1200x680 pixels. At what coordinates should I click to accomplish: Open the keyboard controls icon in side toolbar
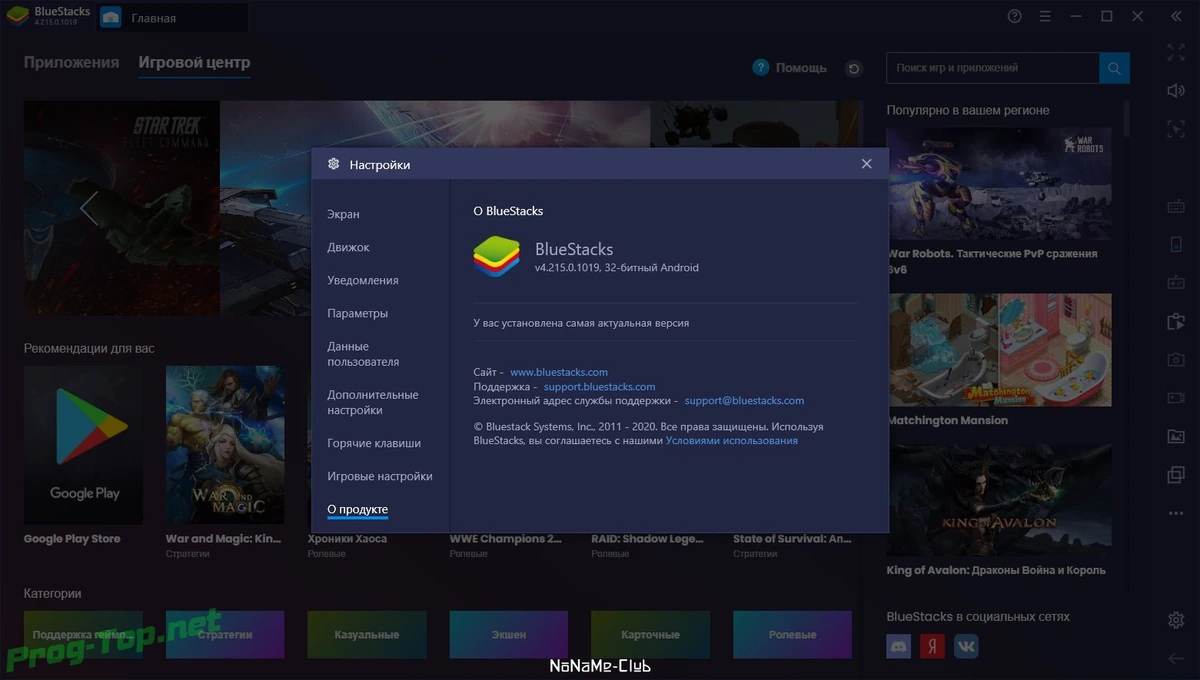[x=1176, y=206]
